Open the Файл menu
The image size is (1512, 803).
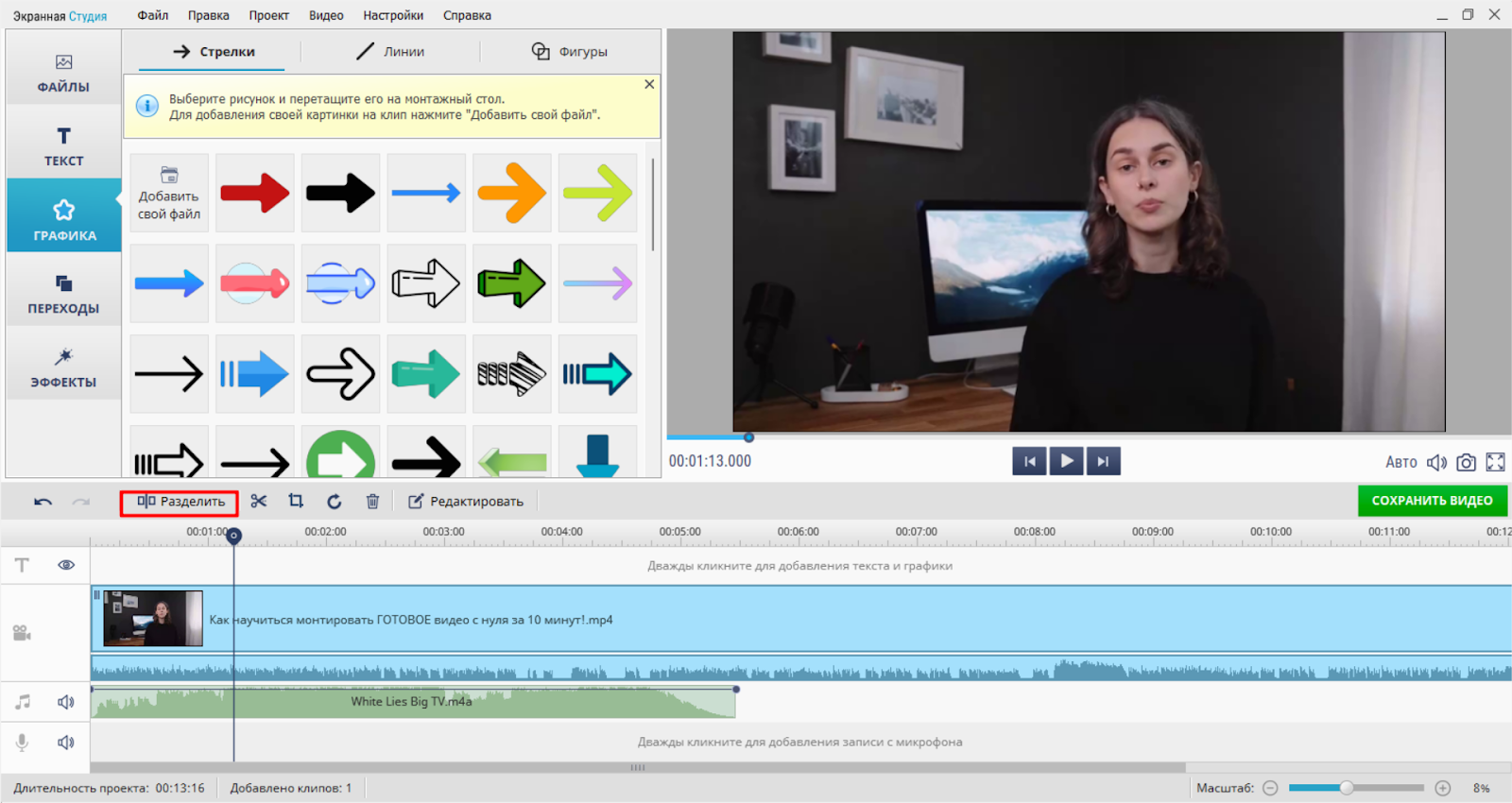coord(153,15)
